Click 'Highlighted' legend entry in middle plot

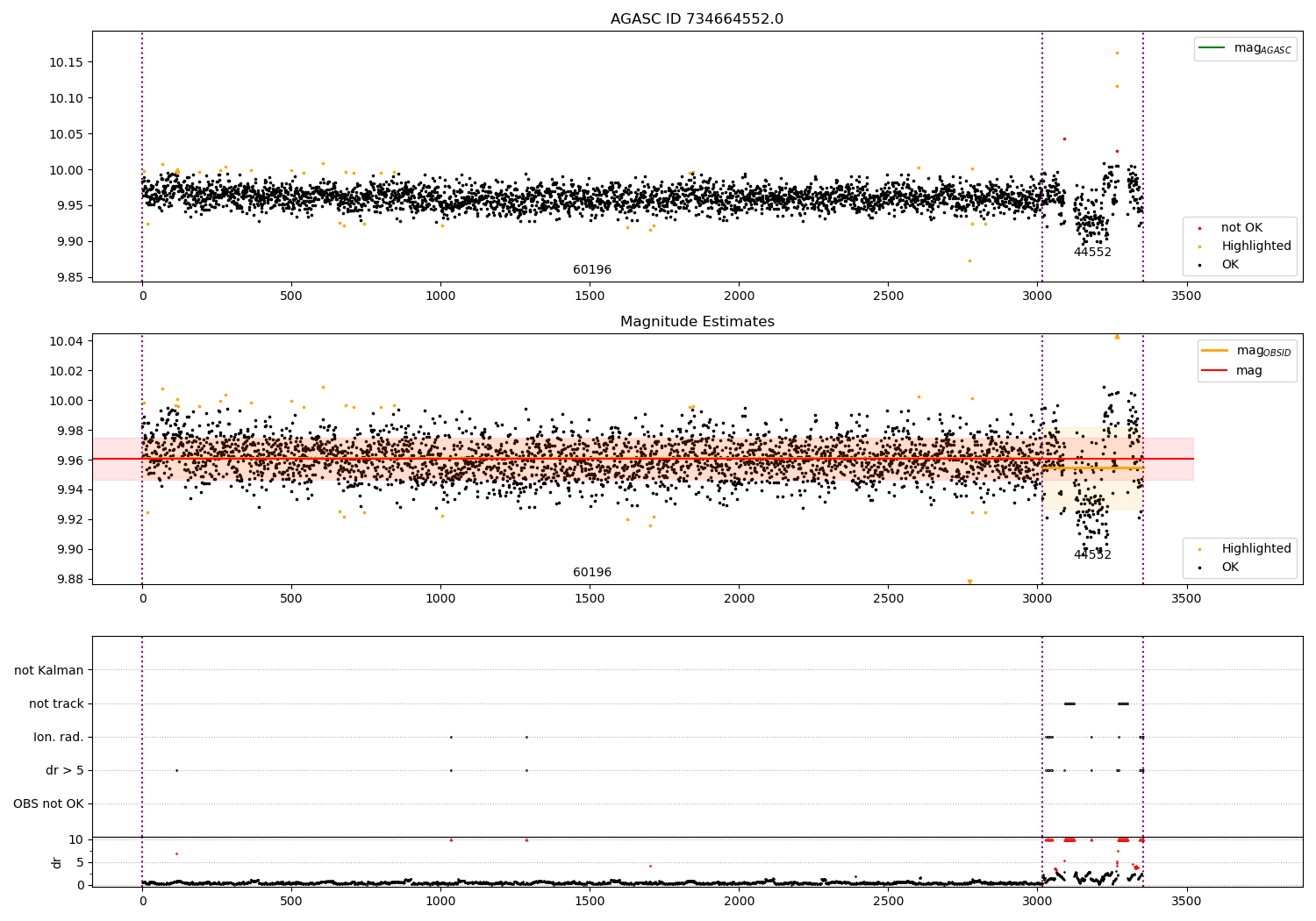point(1255,549)
